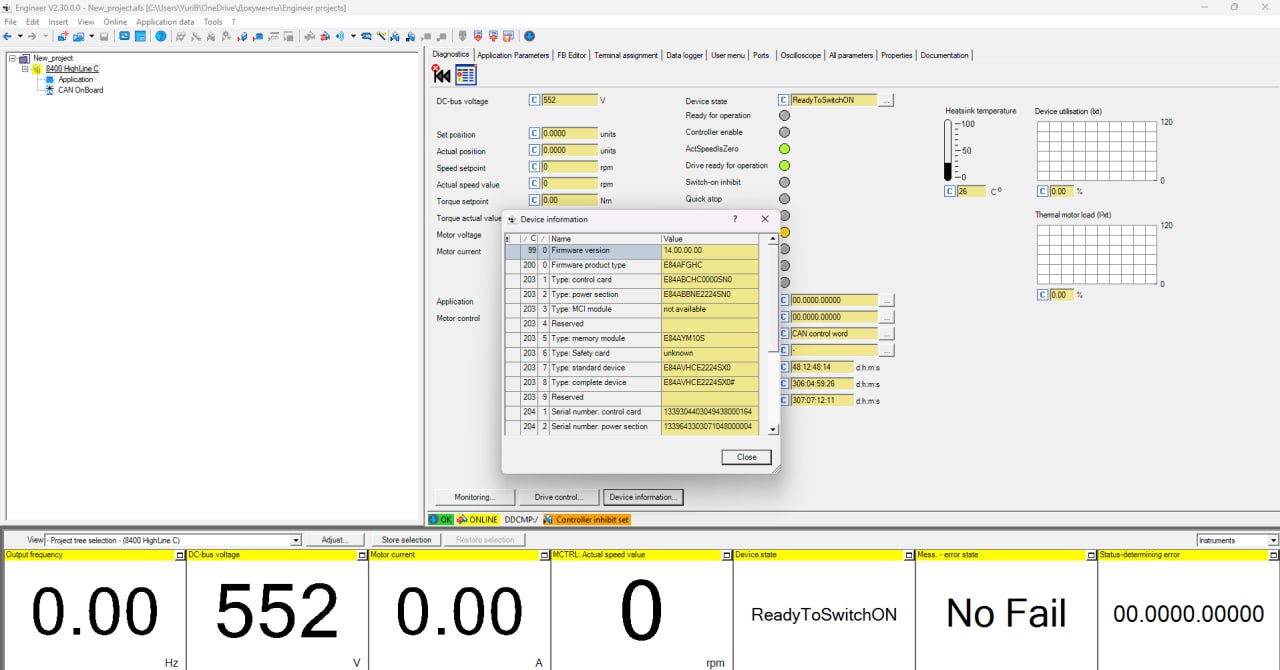
Task: Open the Online menu
Action: coord(115,21)
